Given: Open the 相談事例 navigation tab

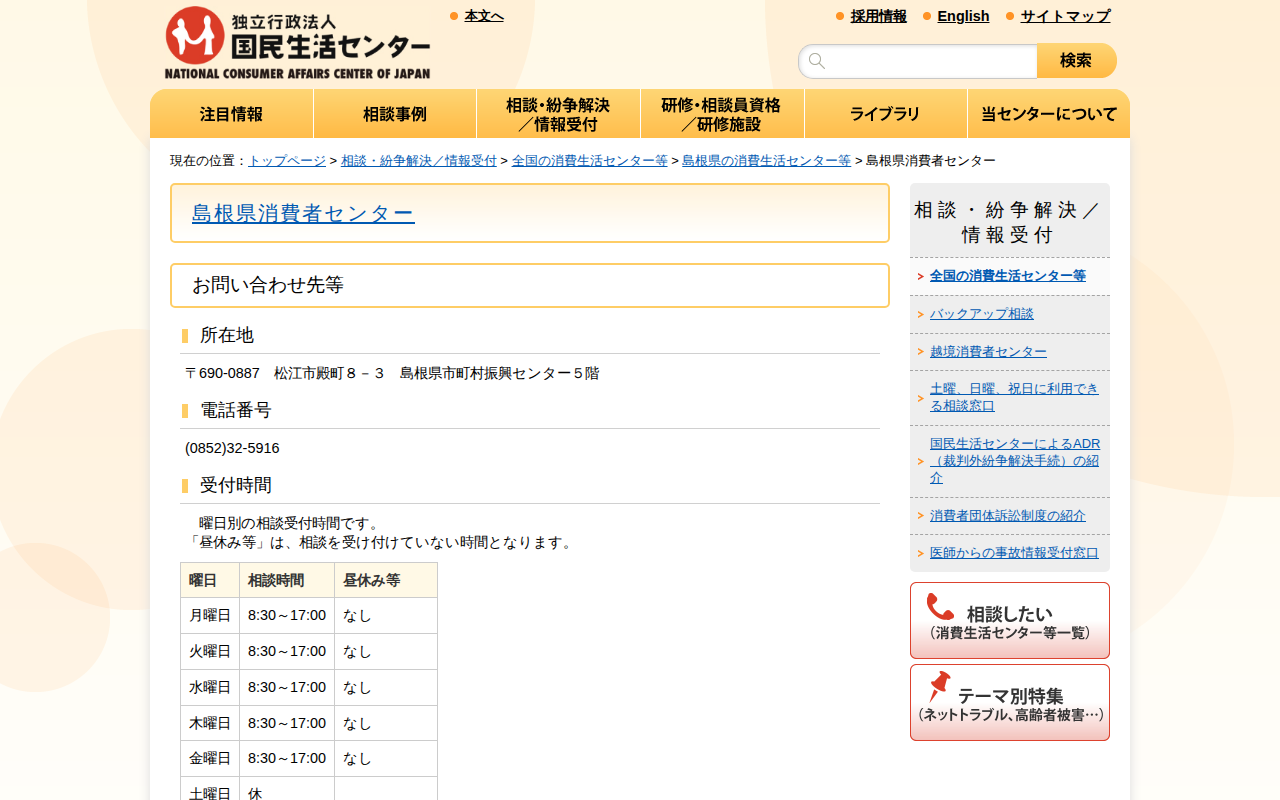Looking at the screenshot, I should (x=395, y=114).
